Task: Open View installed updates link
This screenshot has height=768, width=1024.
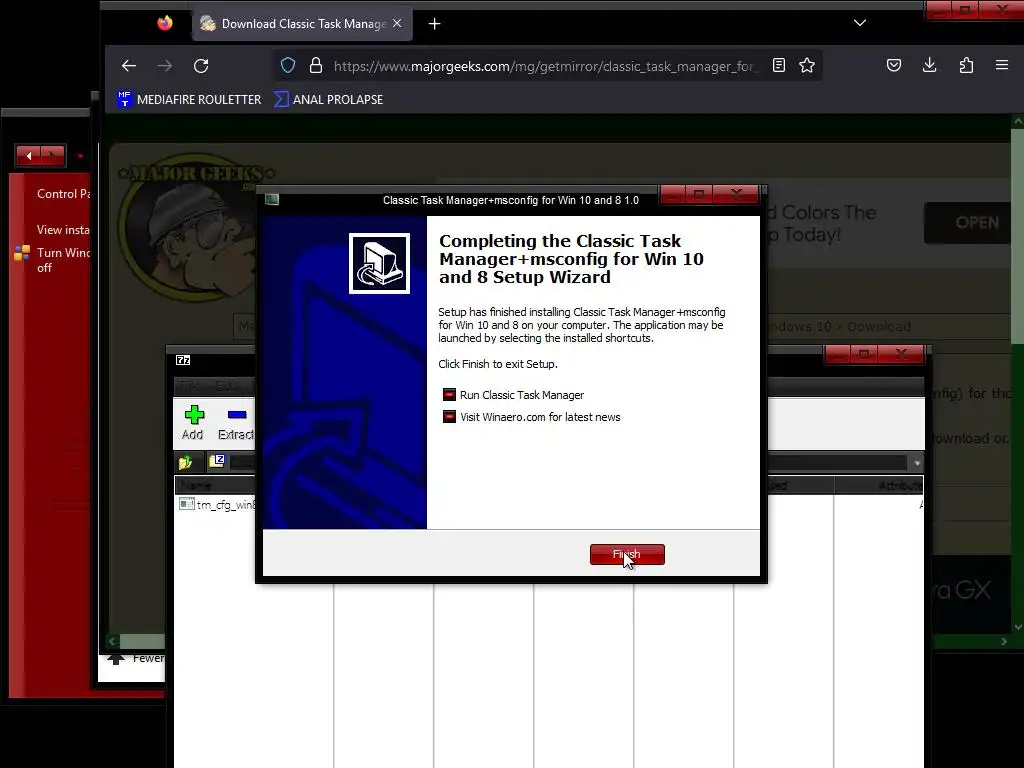Action: [63, 230]
